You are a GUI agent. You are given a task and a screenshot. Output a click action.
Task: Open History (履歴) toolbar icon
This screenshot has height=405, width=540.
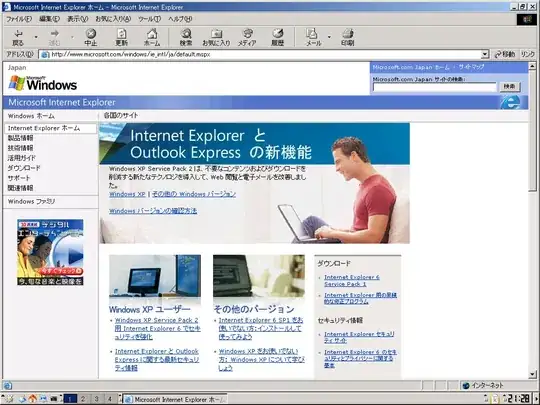pos(278,37)
